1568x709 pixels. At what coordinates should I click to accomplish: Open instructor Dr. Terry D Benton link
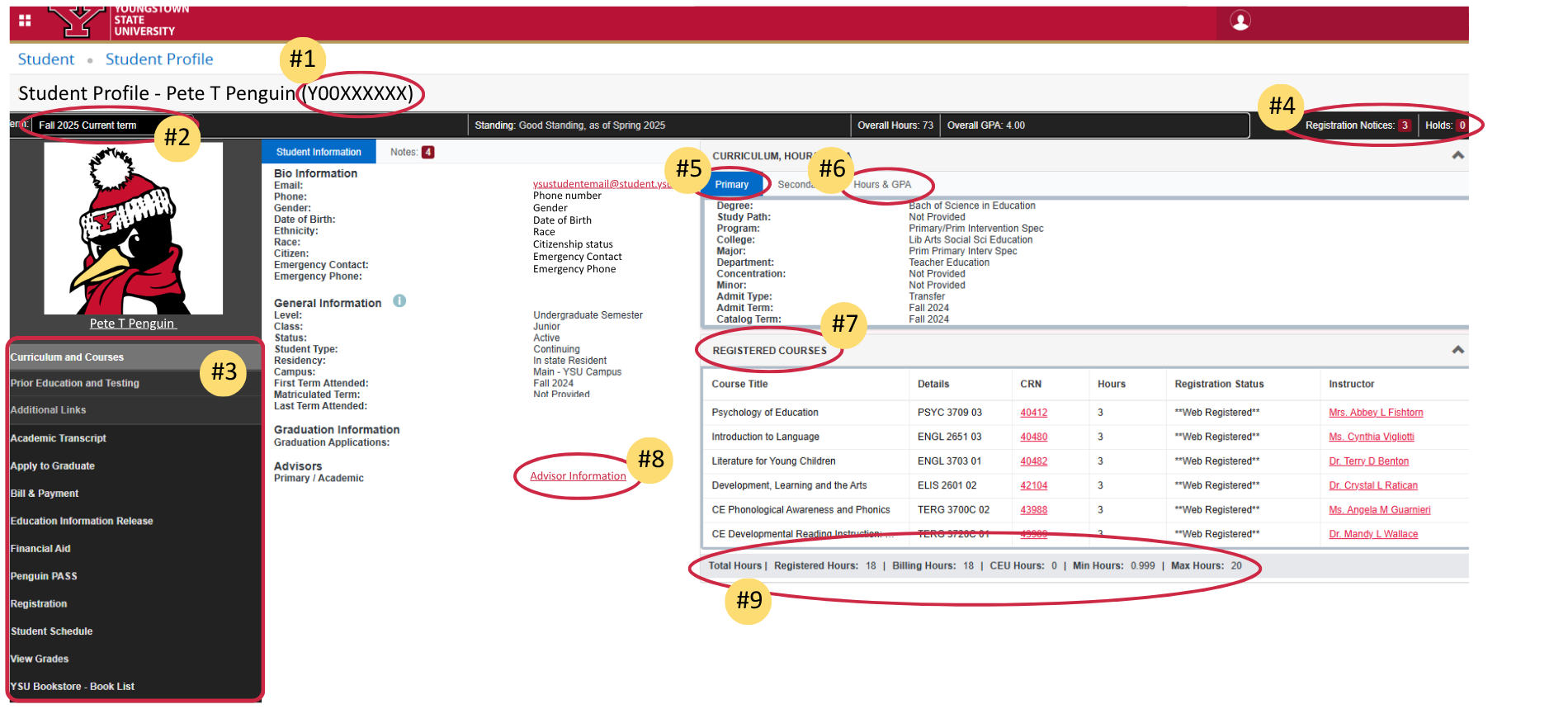click(x=1368, y=461)
